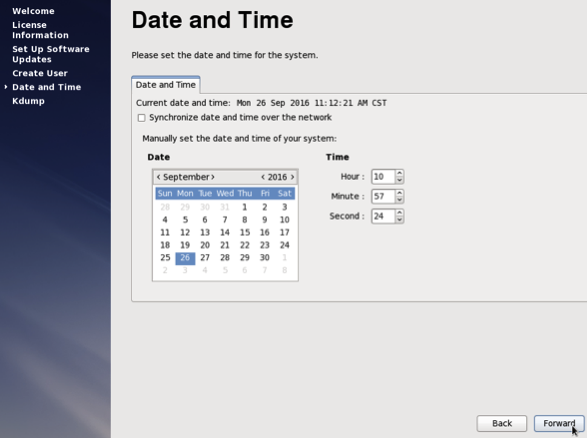Decrease the Second value with down arrow

[x=399, y=220]
